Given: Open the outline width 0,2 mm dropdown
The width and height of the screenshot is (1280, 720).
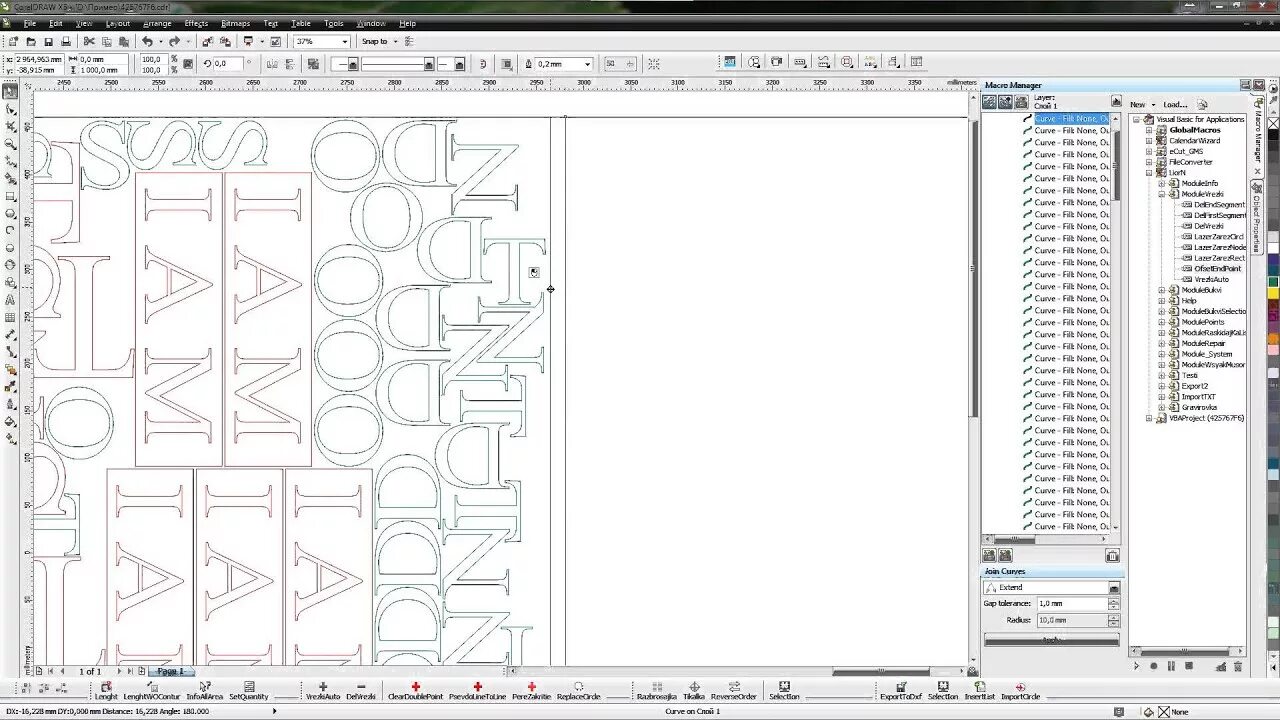Looking at the screenshot, I should tap(587, 63).
